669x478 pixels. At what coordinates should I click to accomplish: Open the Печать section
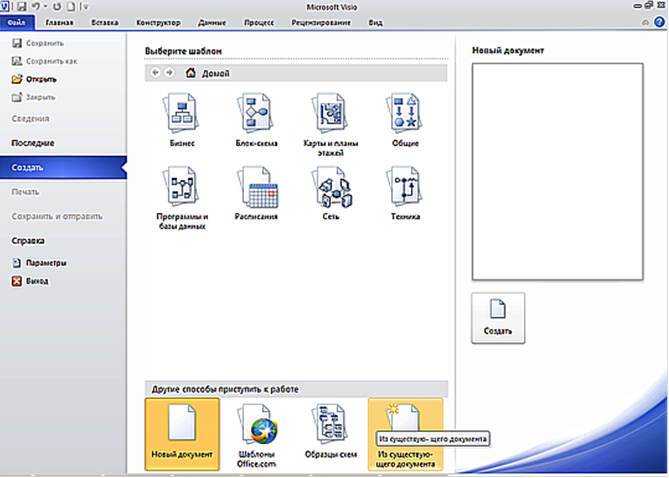coord(25,192)
